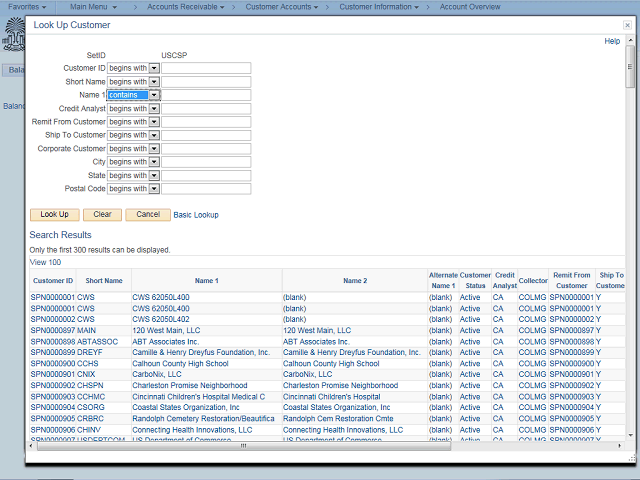Screen dimensions: 640x480
Task: Click horizontal scrollbar left arrow
Action: (31, 446)
